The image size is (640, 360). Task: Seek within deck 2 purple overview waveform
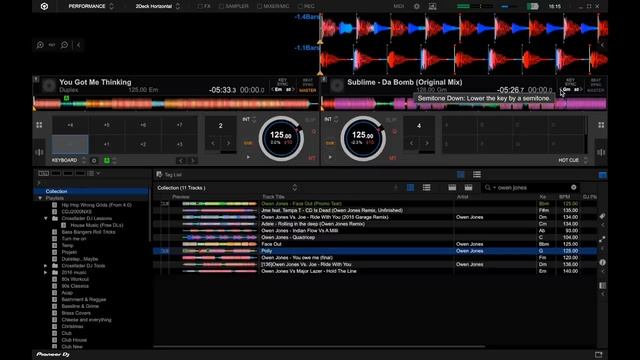tap(464, 104)
